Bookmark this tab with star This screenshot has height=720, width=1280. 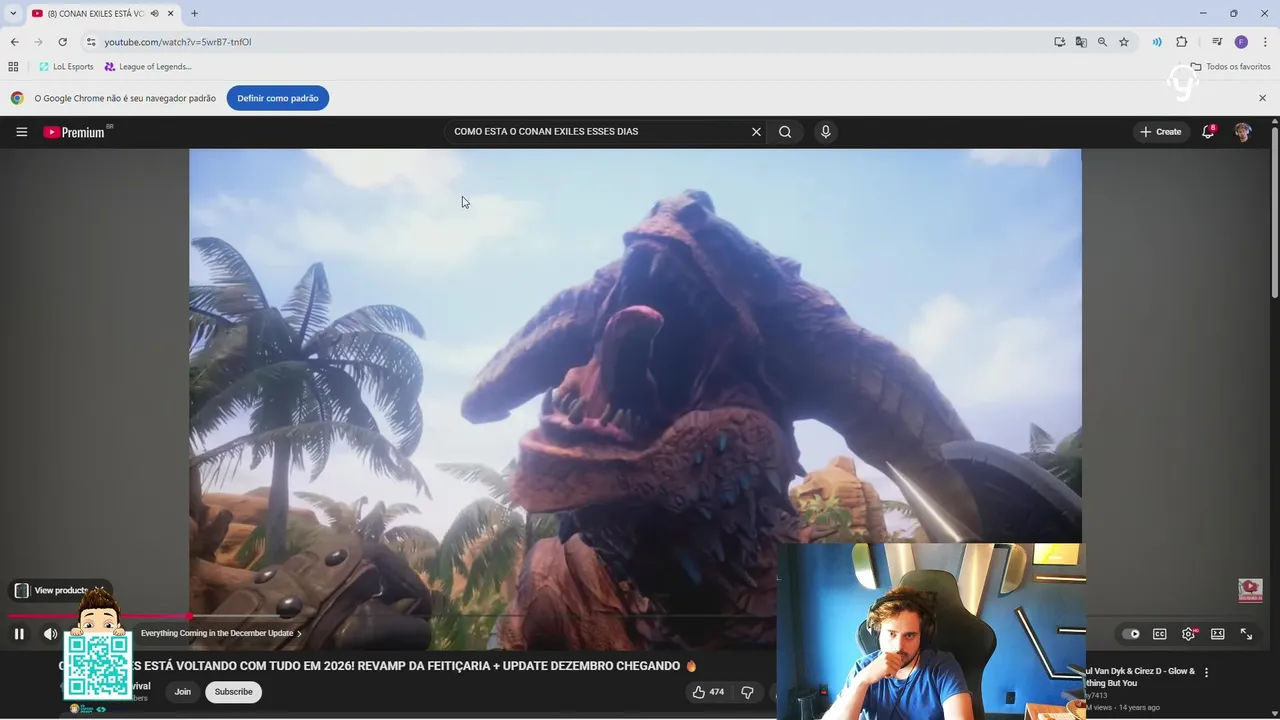[x=1124, y=42]
